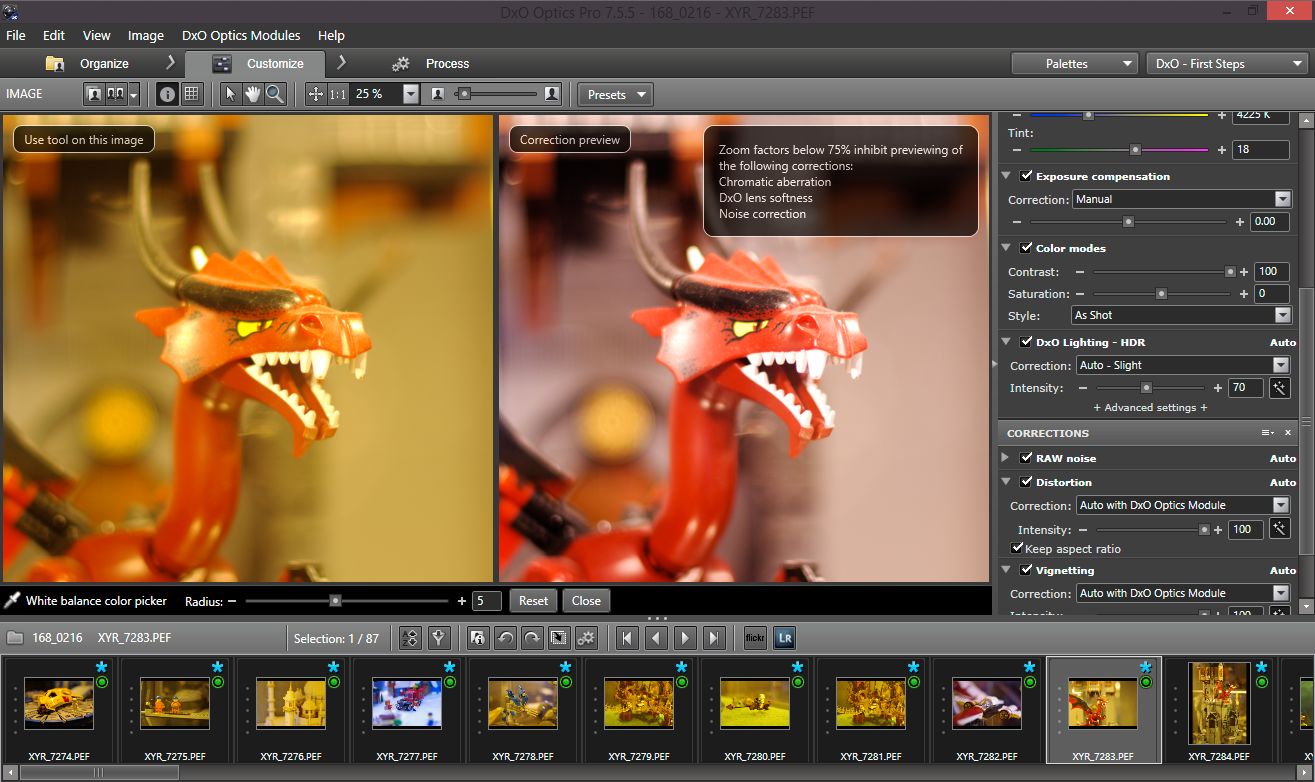Select the XYR_7277.PEF thumbnail

(x=406, y=703)
